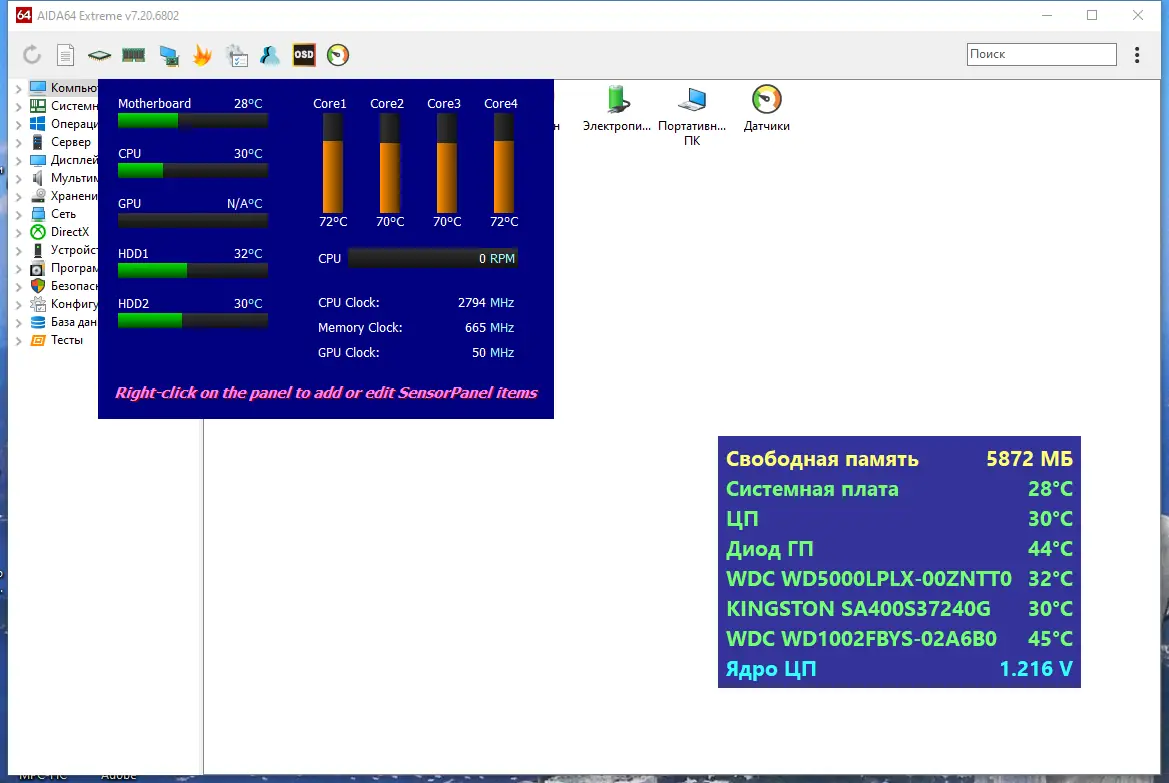Select the Сервер tower icon in tree
The image size is (1169, 783).
coord(37,142)
